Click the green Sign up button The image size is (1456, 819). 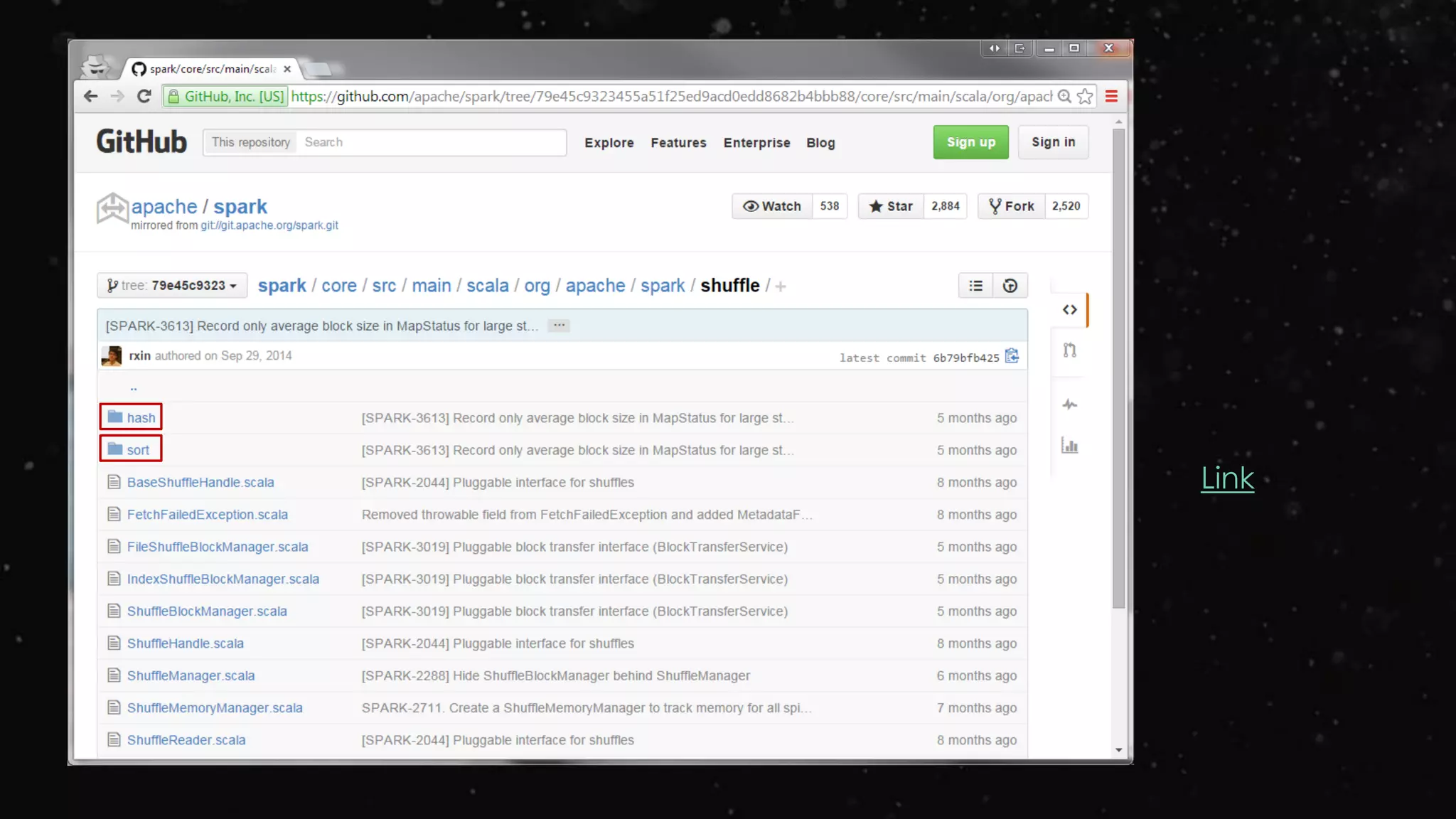(x=970, y=142)
